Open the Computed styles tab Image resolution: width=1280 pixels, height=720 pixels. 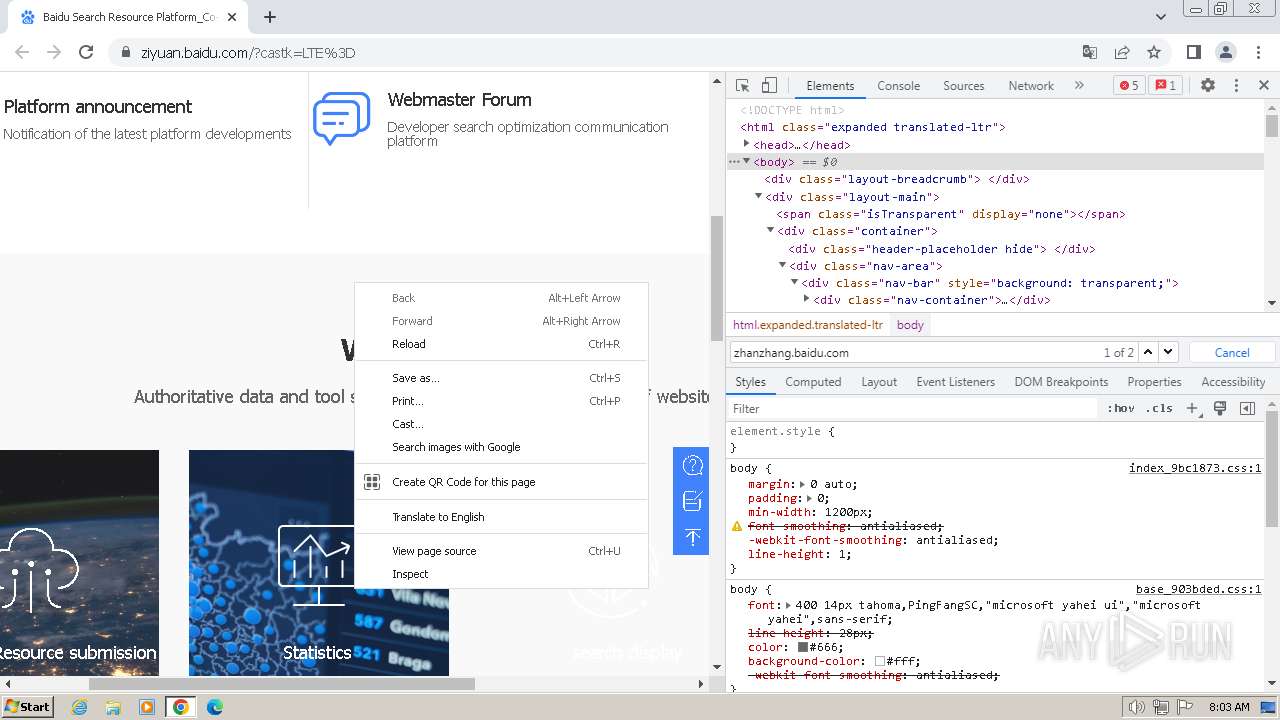(813, 382)
